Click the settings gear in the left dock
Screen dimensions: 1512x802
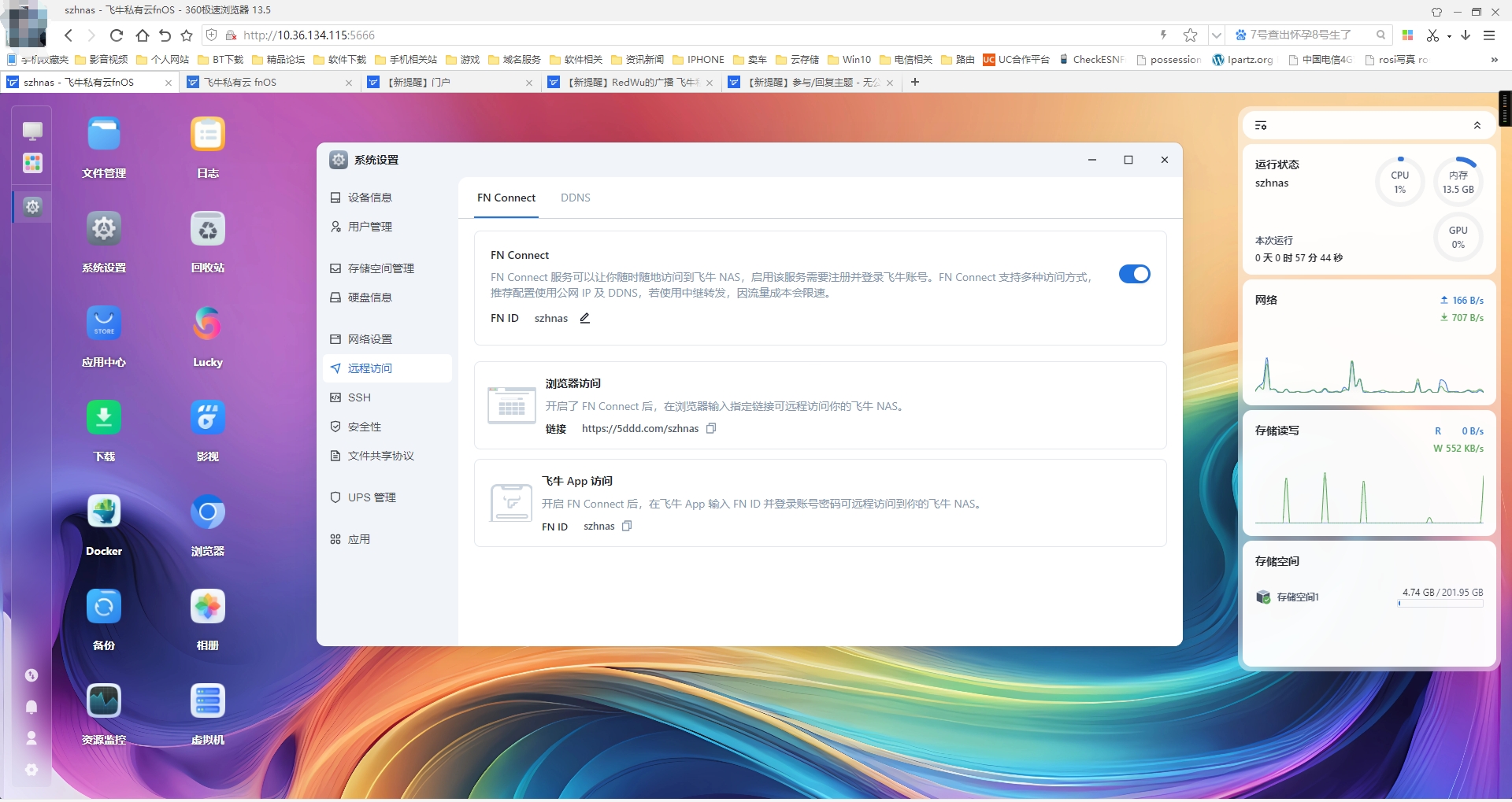pos(32,207)
